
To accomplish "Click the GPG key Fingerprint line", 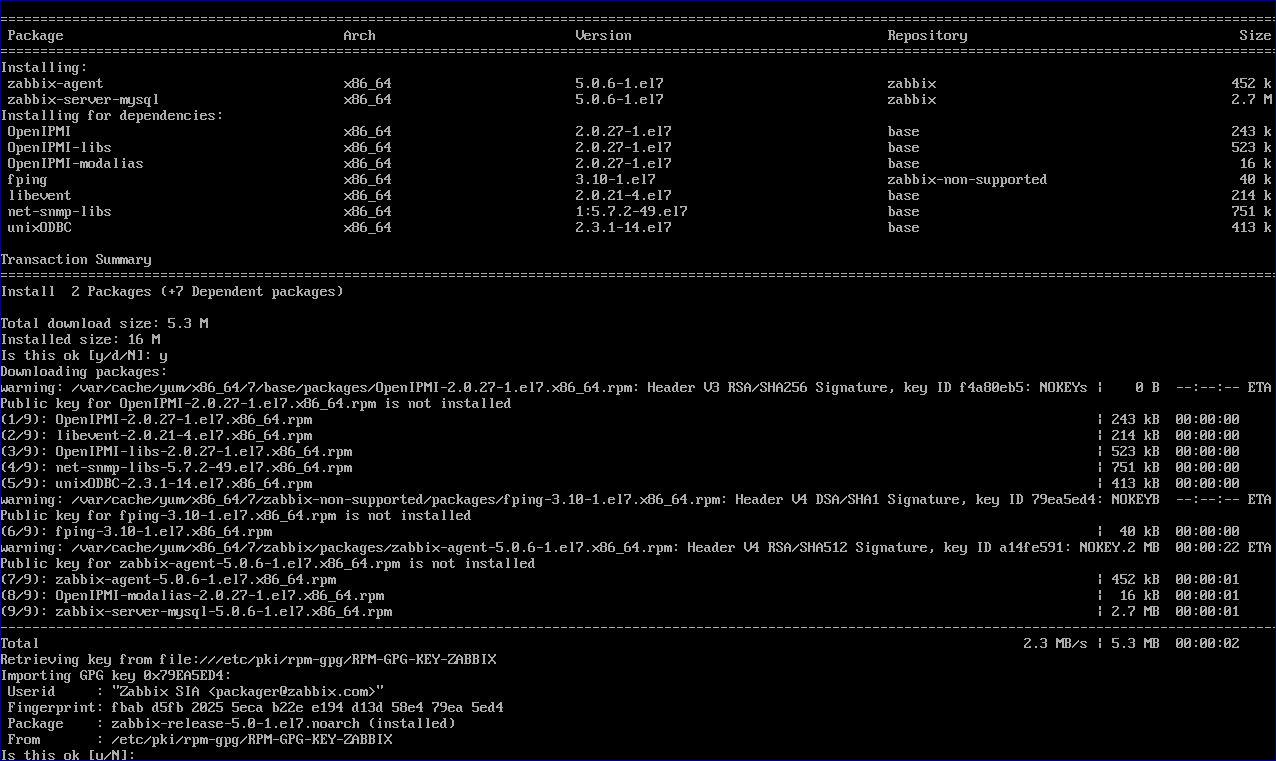I will (256, 708).
